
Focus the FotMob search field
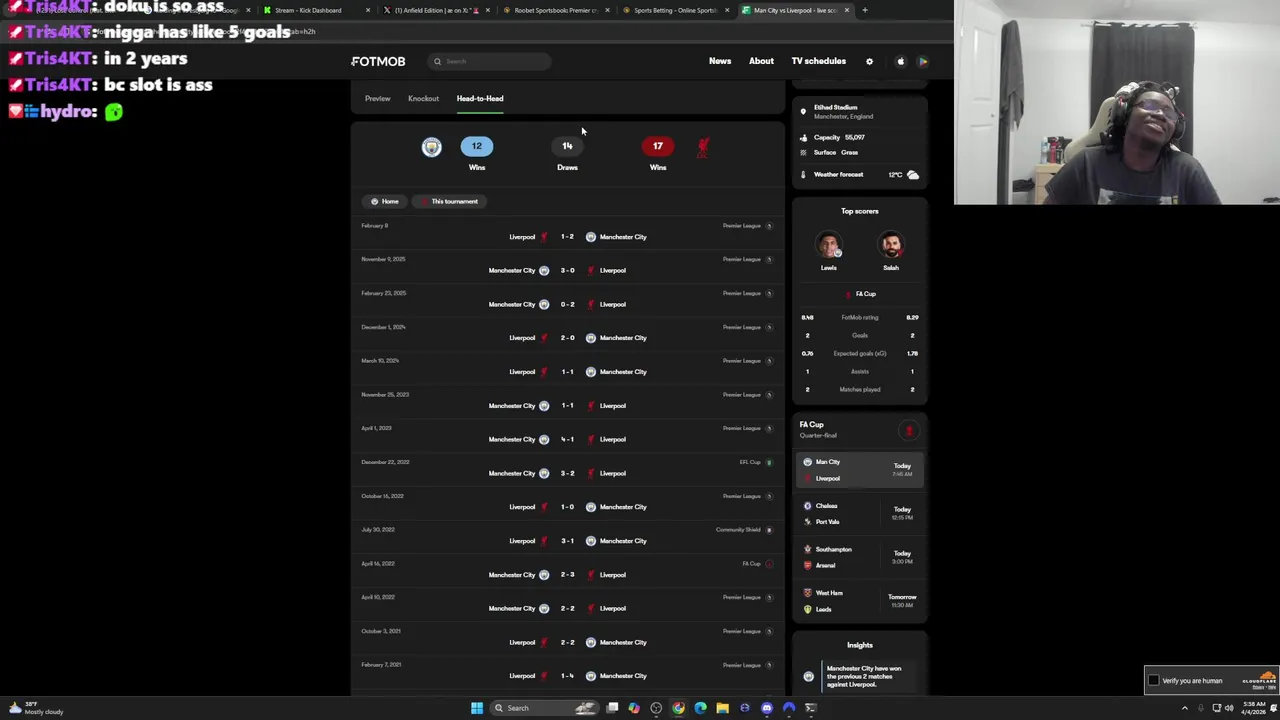490,62
